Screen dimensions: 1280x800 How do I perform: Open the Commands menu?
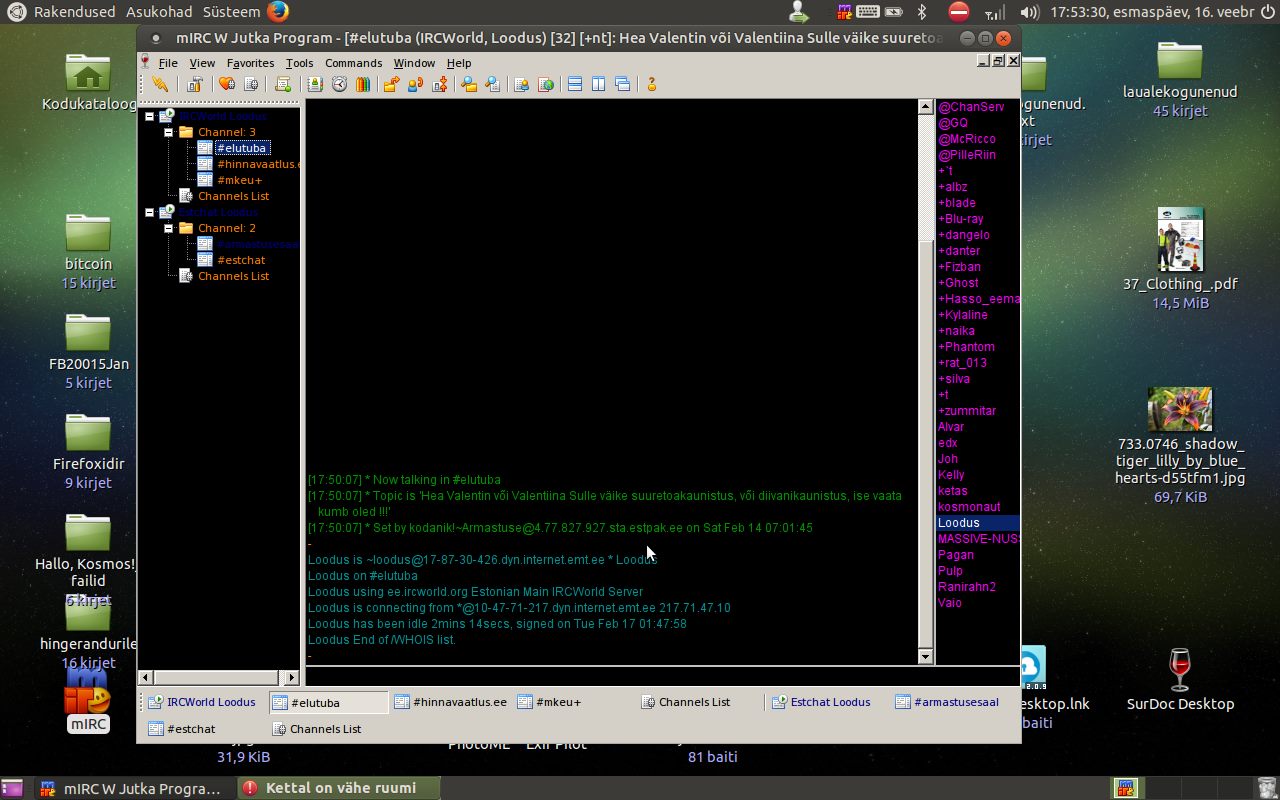click(353, 63)
